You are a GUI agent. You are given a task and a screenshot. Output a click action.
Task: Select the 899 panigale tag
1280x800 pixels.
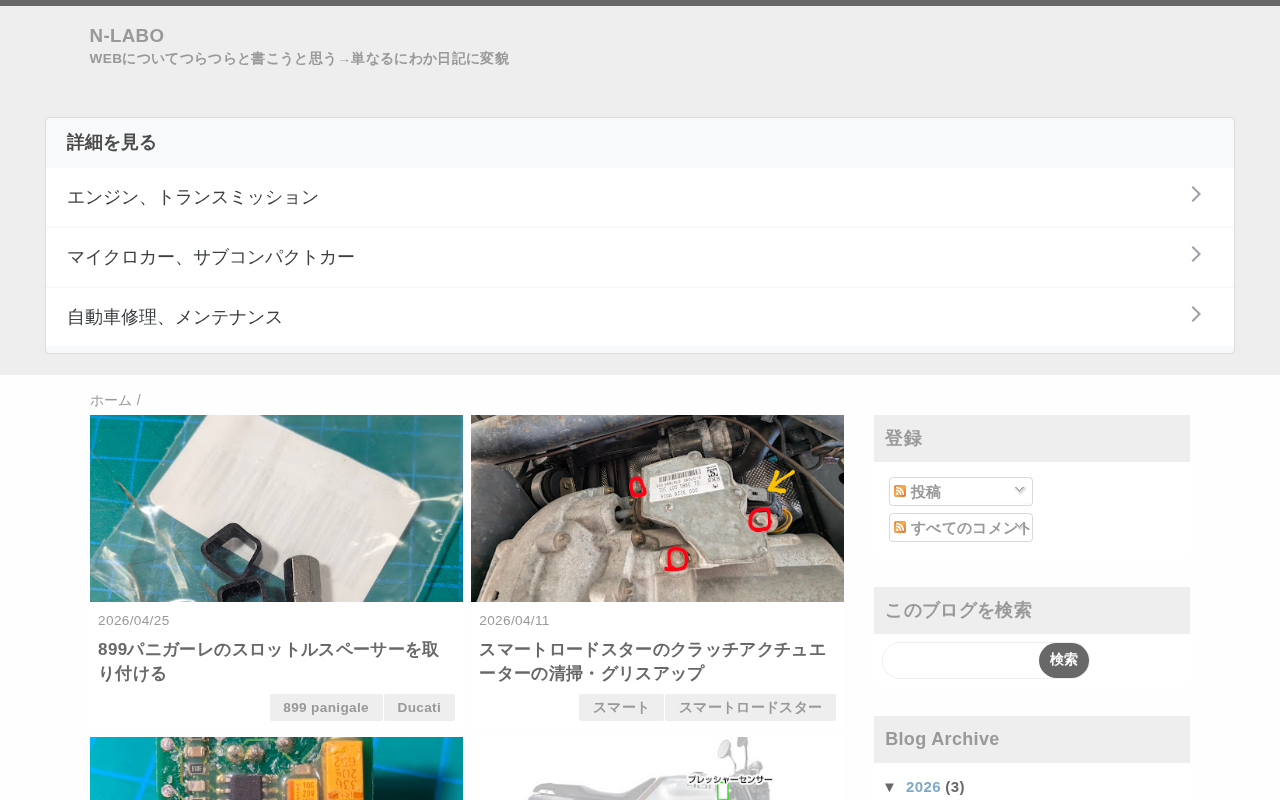[326, 708]
